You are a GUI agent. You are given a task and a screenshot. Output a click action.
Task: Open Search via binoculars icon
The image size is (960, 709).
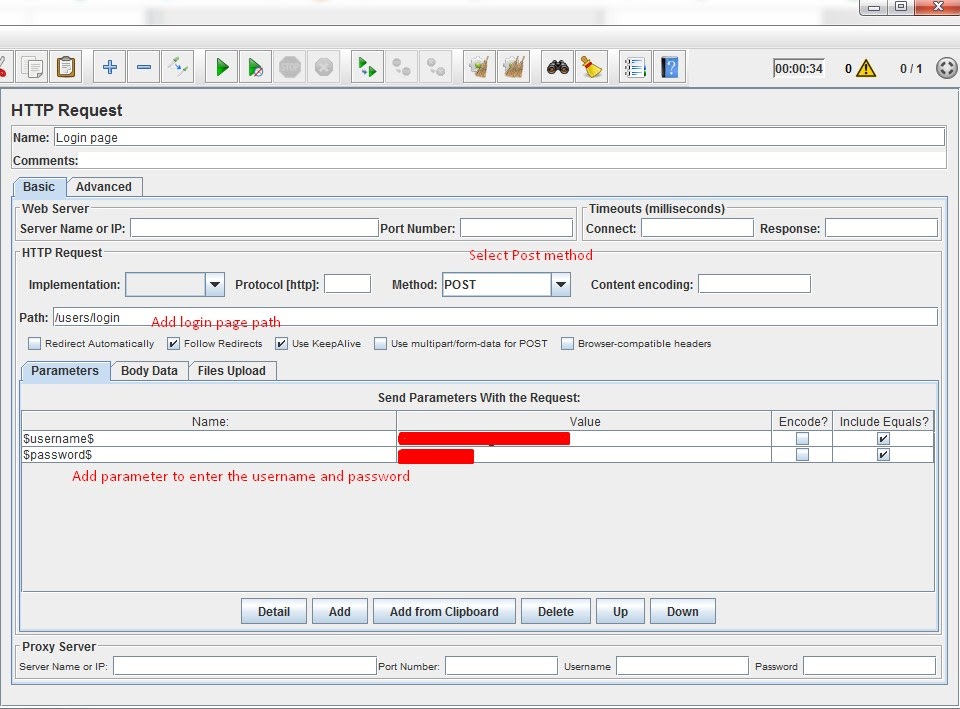coord(558,67)
